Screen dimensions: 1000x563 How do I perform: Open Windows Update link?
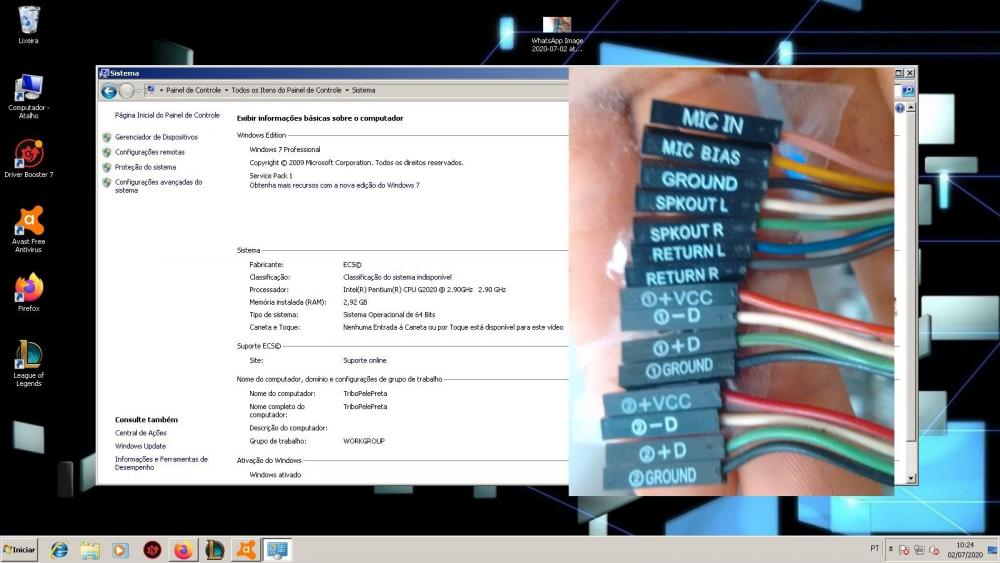click(x=140, y=446)
